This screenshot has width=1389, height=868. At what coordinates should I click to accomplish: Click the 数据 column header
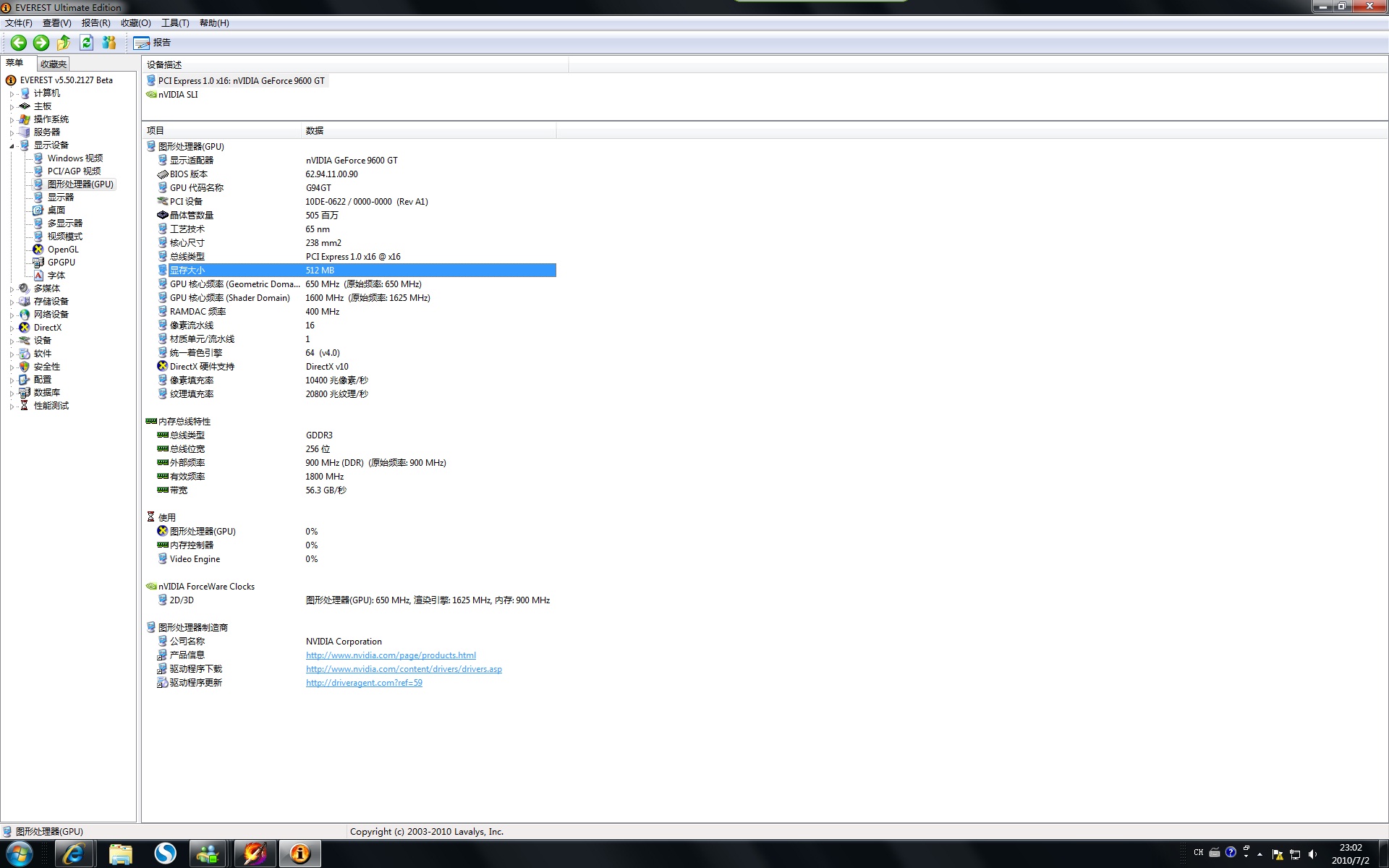click(315, 131)
